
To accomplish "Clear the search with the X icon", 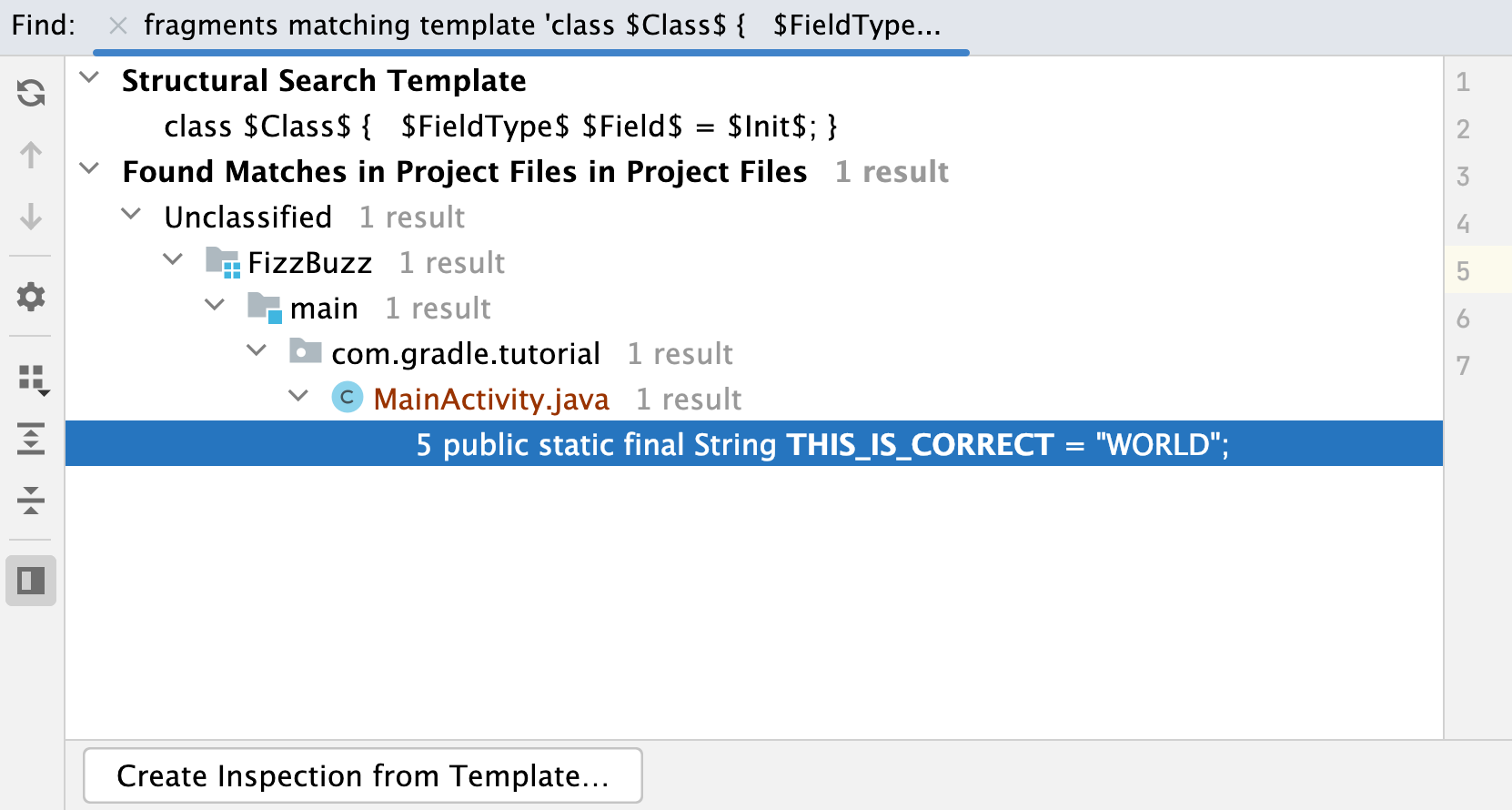I will 116,25.
